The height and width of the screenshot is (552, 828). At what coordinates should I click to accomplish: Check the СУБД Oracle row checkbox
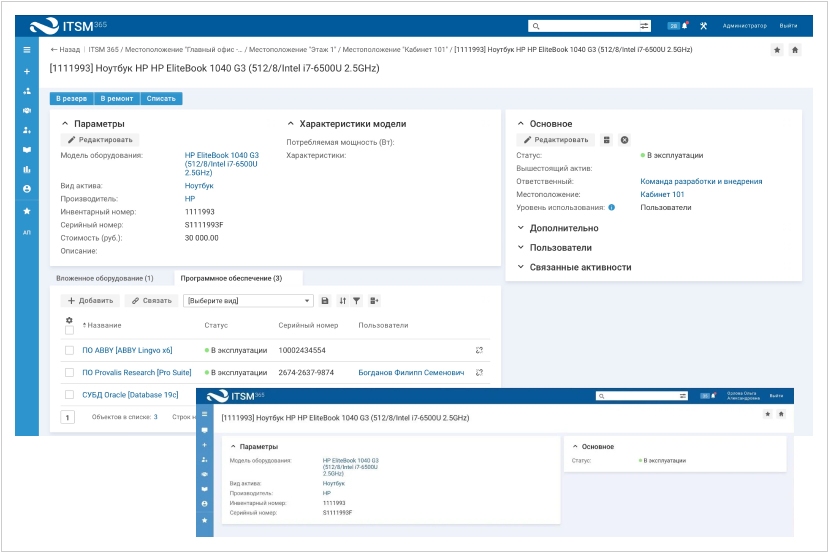coord(69,395)
